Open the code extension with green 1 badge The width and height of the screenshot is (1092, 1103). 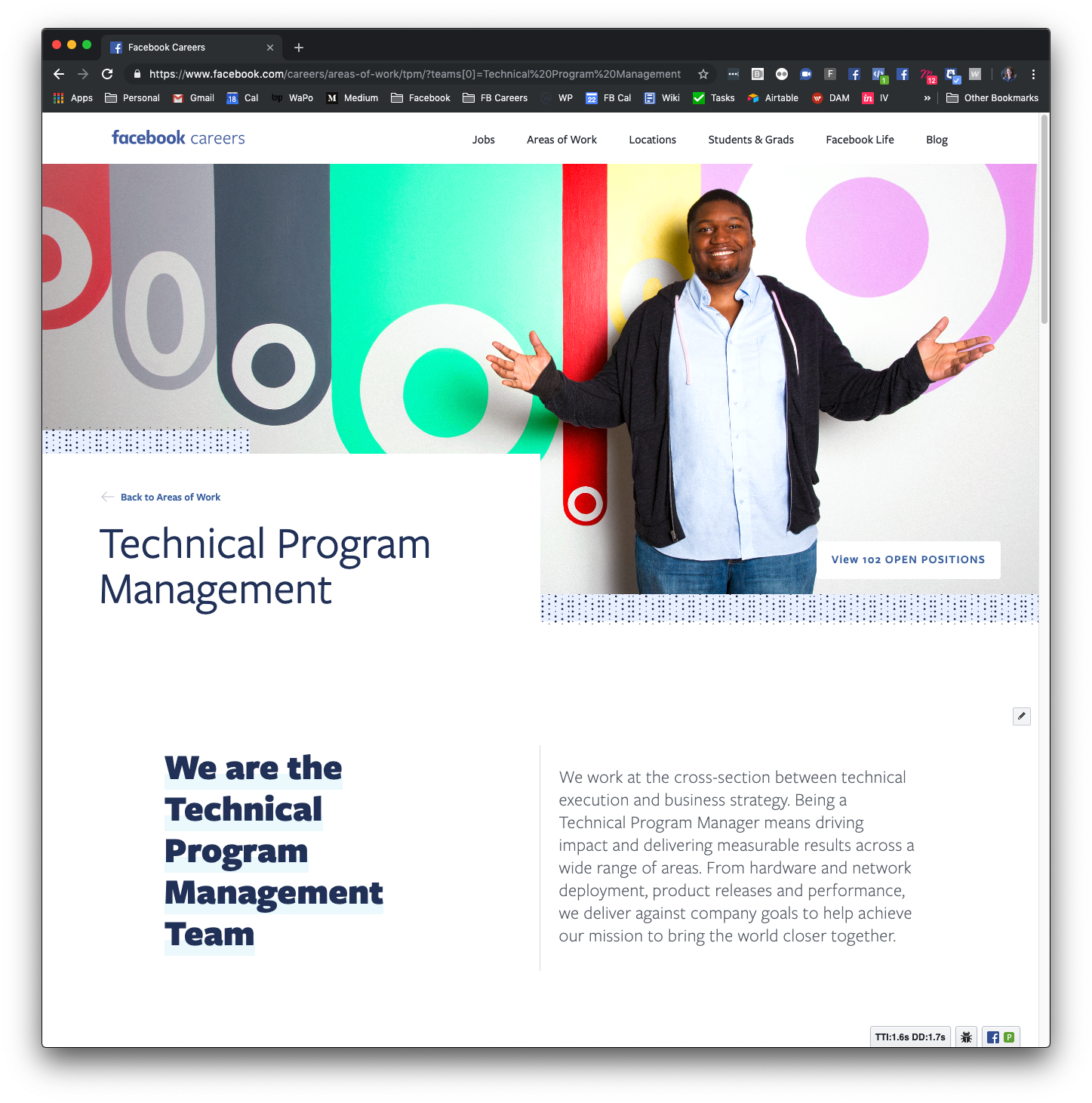pos(879,75)
